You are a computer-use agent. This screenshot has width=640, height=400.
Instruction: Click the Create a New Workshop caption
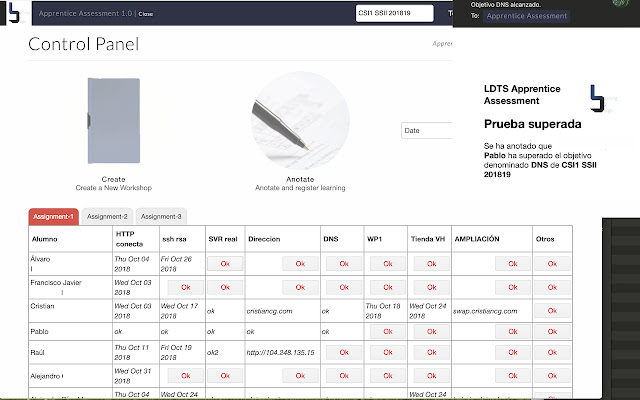(x=113, y=188)
